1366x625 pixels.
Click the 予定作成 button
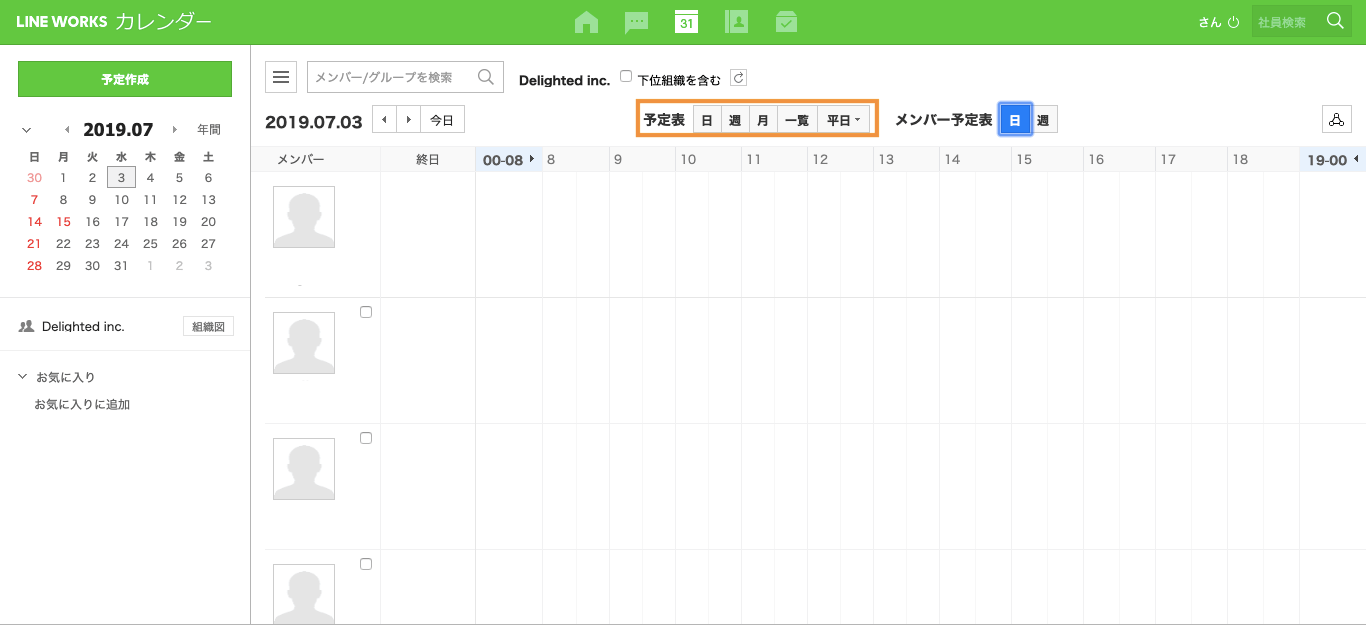pyautogui.click(x=125, y=79)
